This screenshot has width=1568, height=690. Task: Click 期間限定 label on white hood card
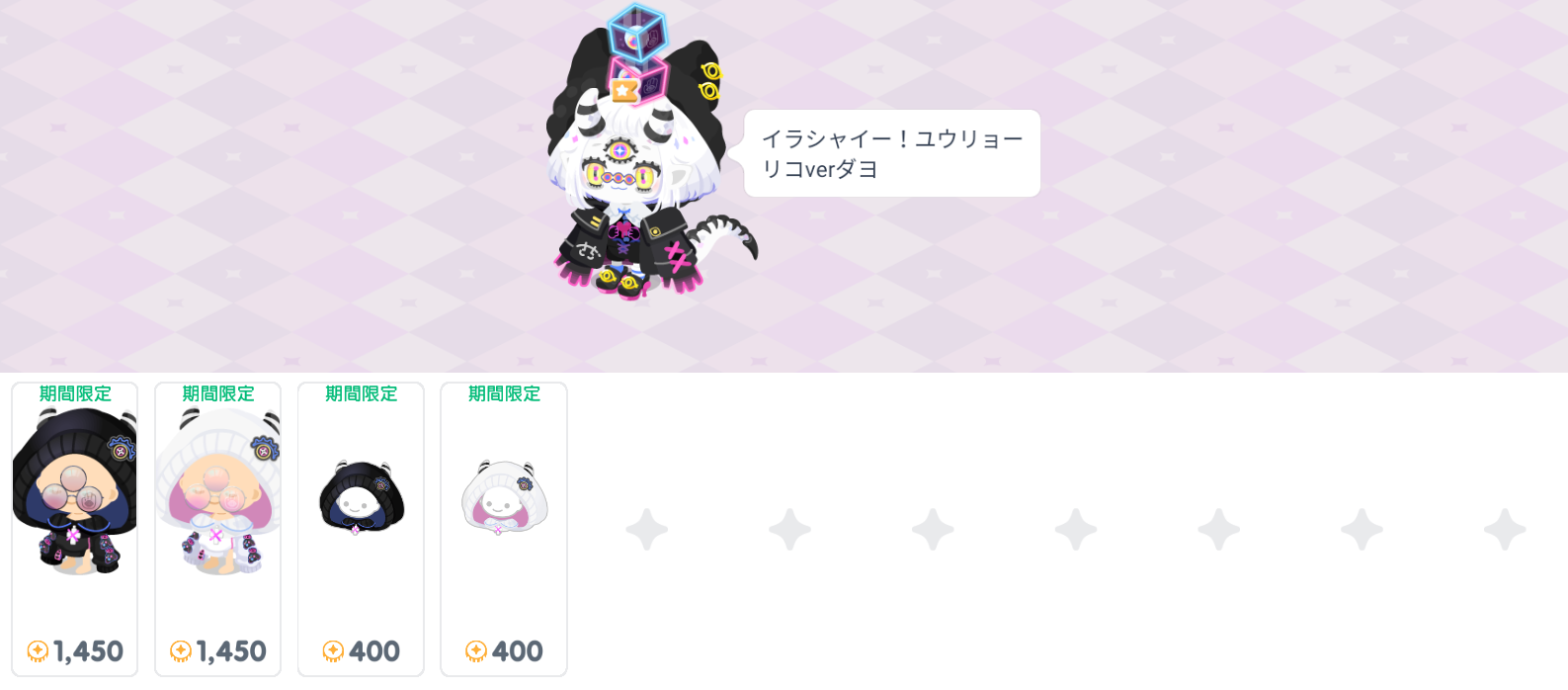[x=505, y=393]
